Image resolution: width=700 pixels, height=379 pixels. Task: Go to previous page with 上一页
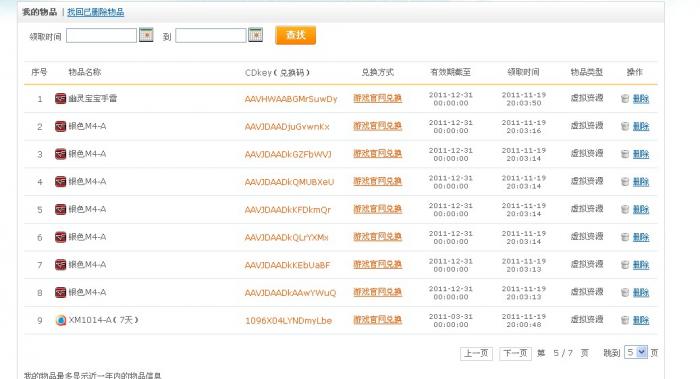point(476,354)
